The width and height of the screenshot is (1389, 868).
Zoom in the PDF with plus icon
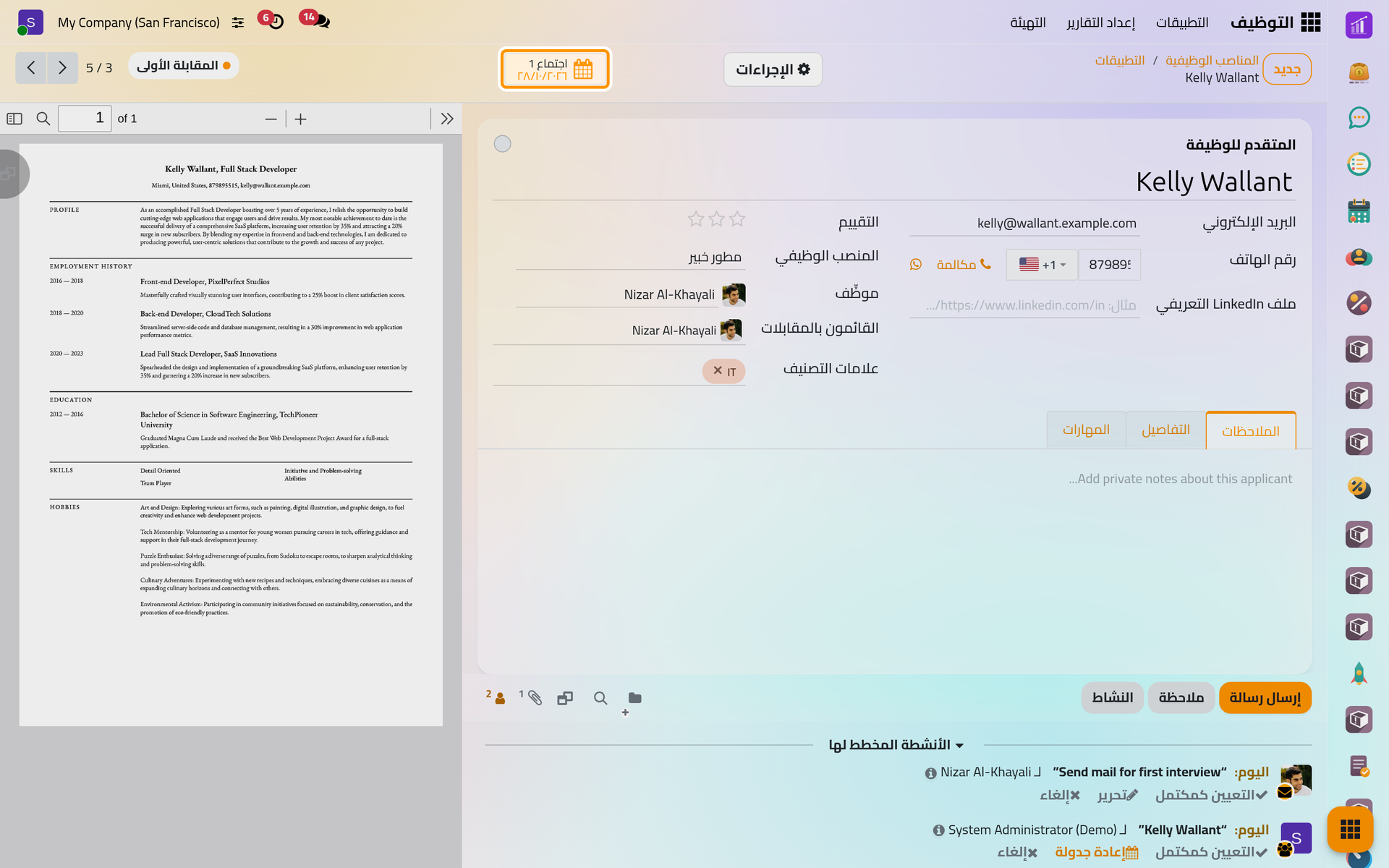(301, 119)
